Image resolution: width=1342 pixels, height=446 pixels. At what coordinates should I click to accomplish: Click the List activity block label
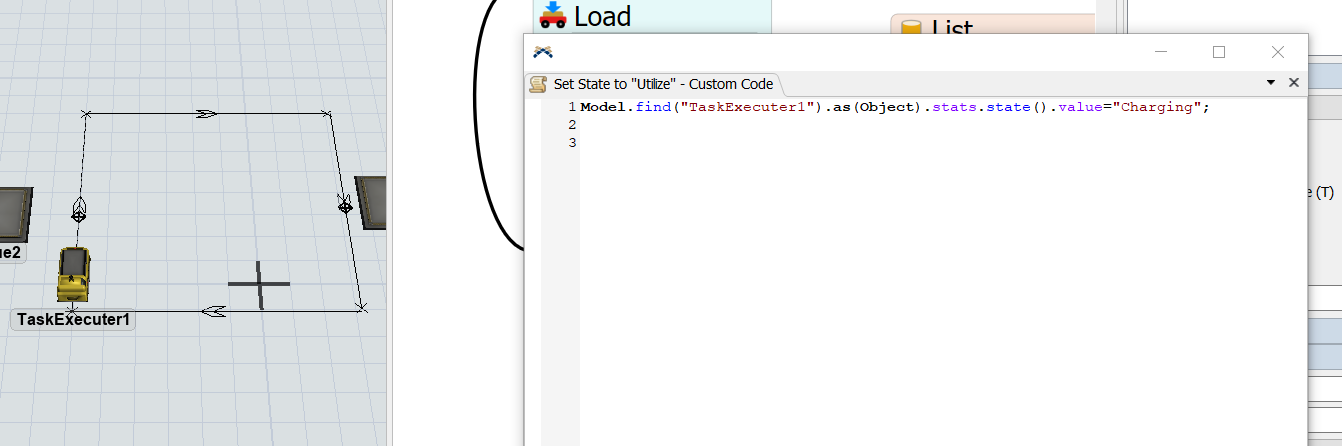tap(952, 30)
